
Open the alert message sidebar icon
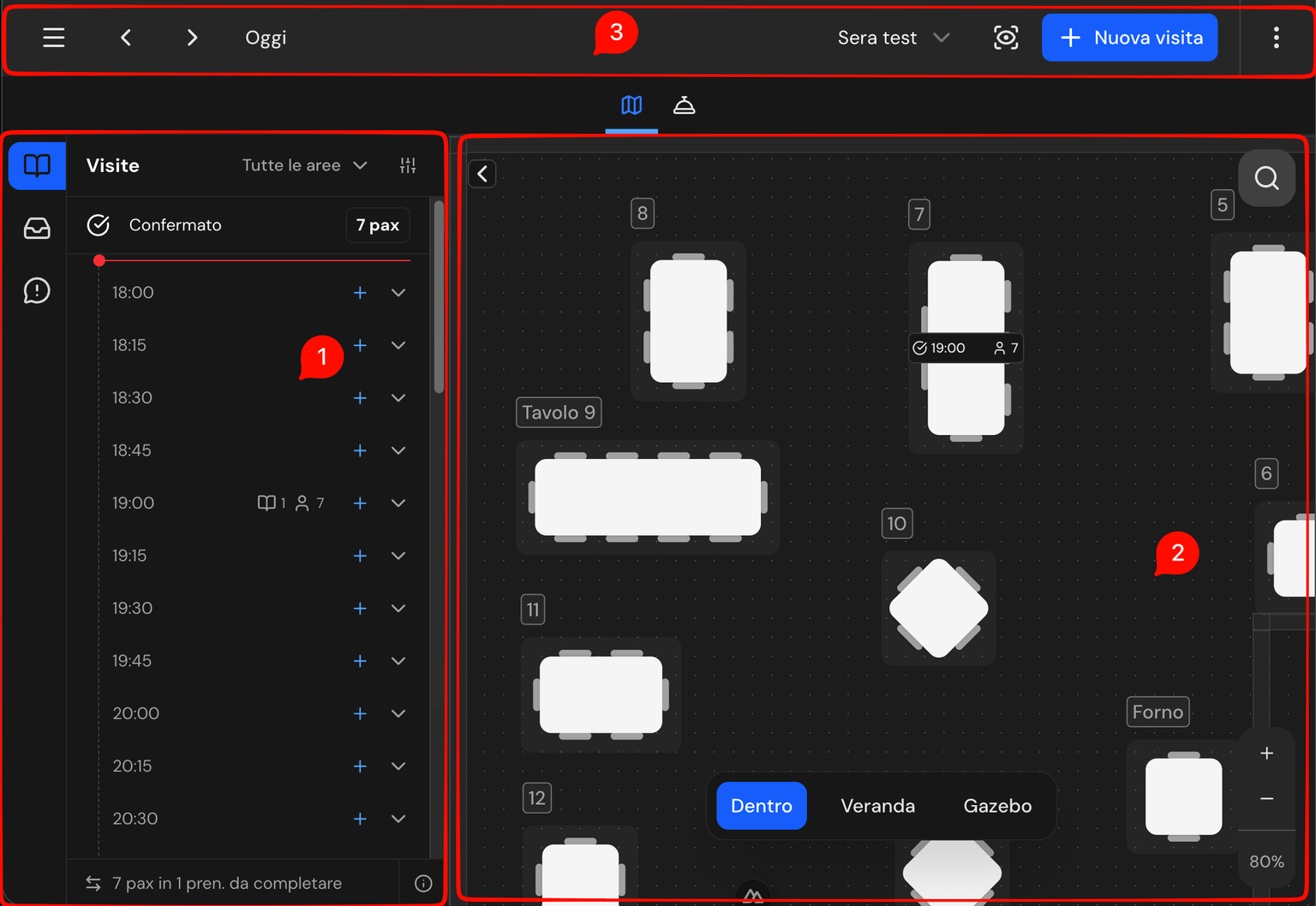tap(37, 291)
